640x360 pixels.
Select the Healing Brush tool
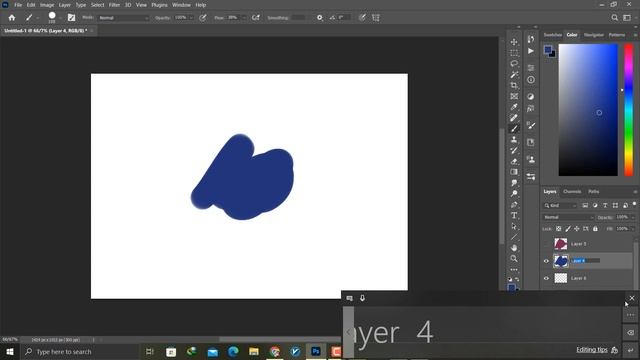pos(514,118)
